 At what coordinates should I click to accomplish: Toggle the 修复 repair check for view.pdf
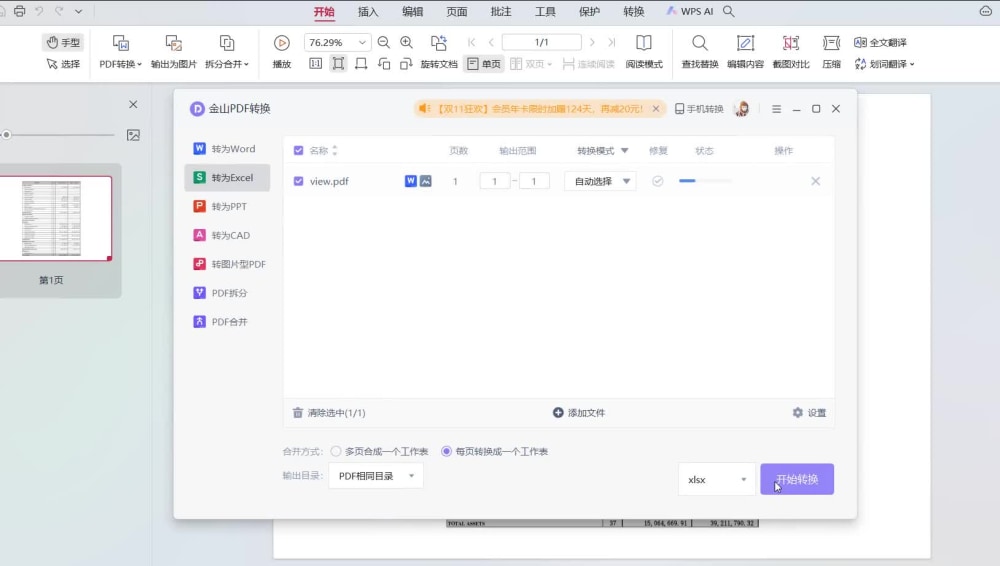click(658, 181)
